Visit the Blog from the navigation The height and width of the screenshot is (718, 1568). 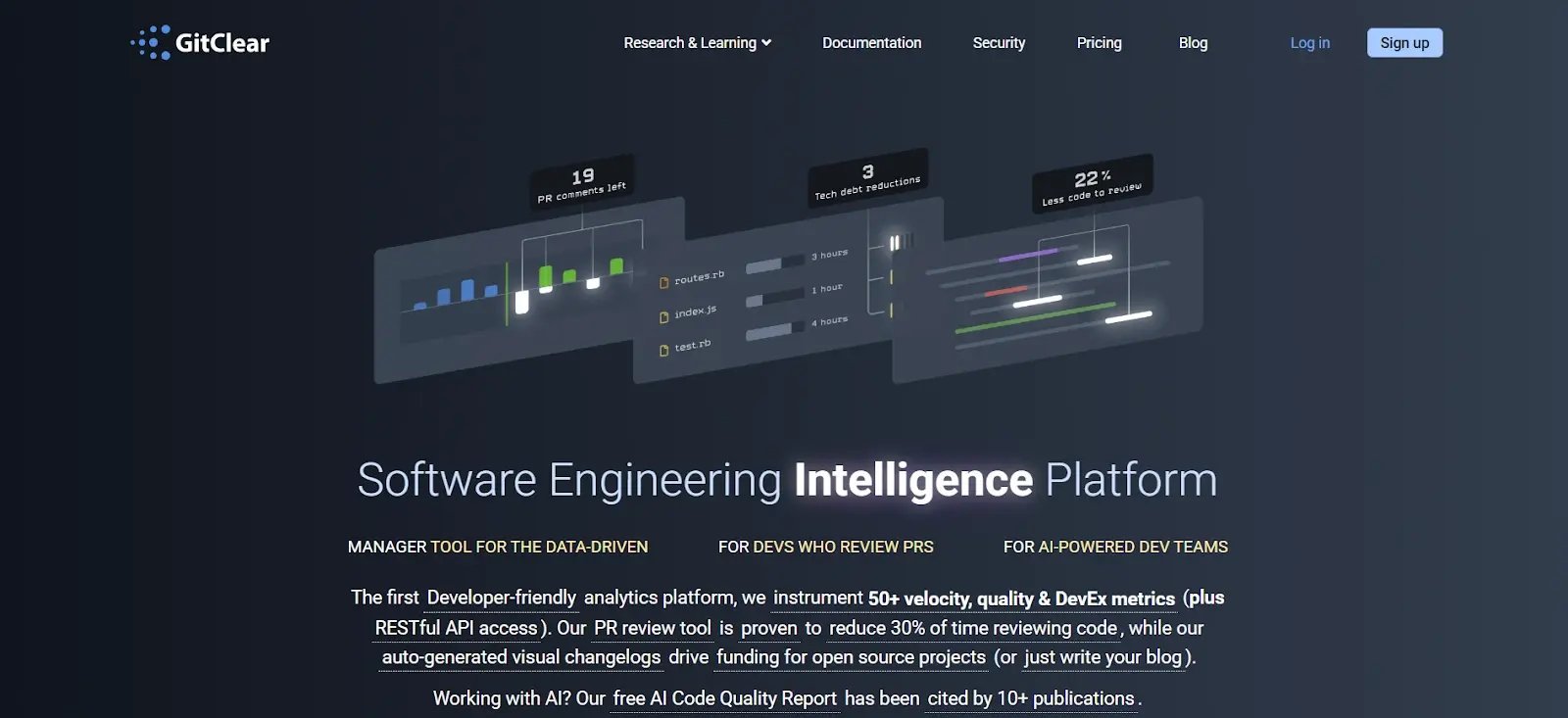coord(1193,43)
